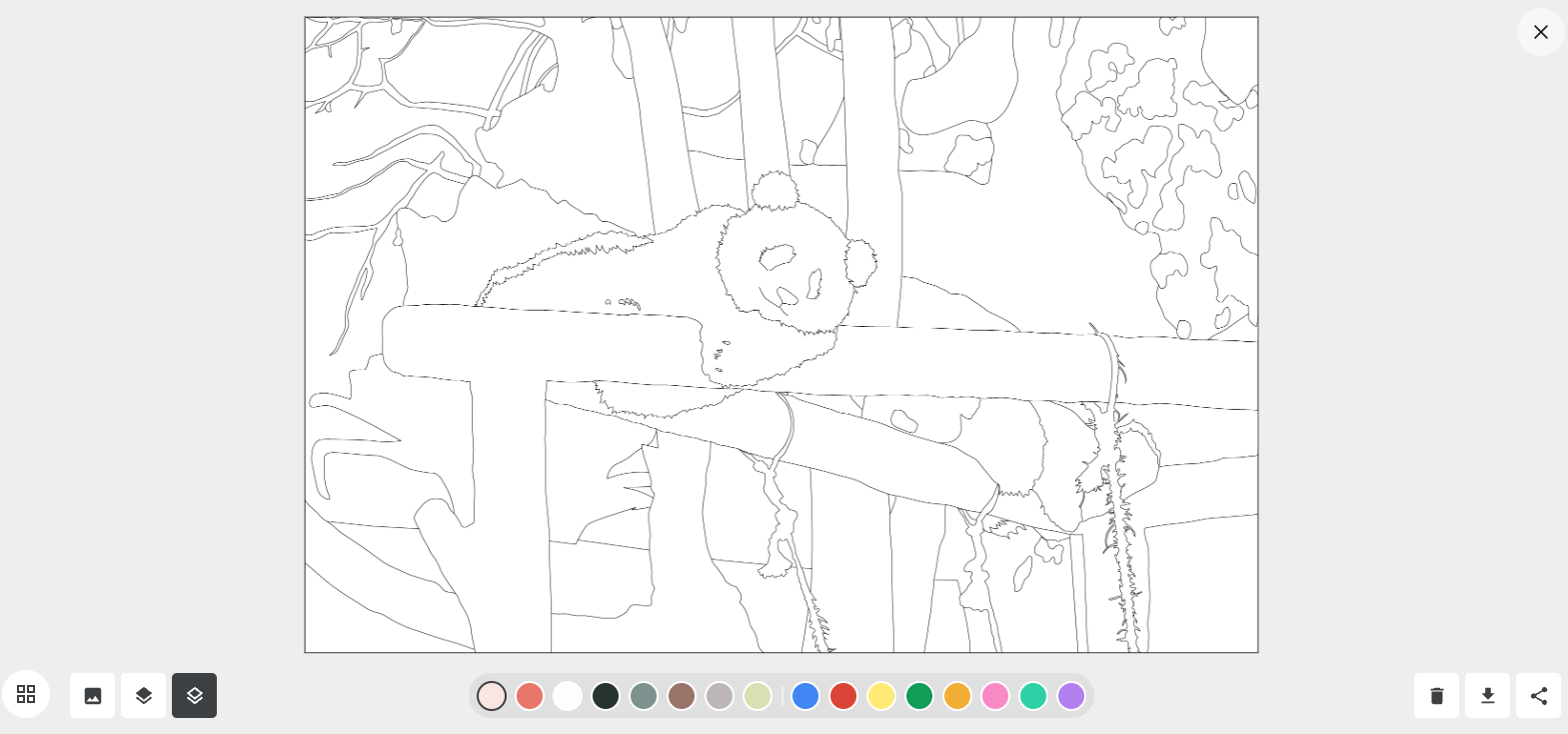
Task: Share the artwork
Action: [x=1538, y=696]
